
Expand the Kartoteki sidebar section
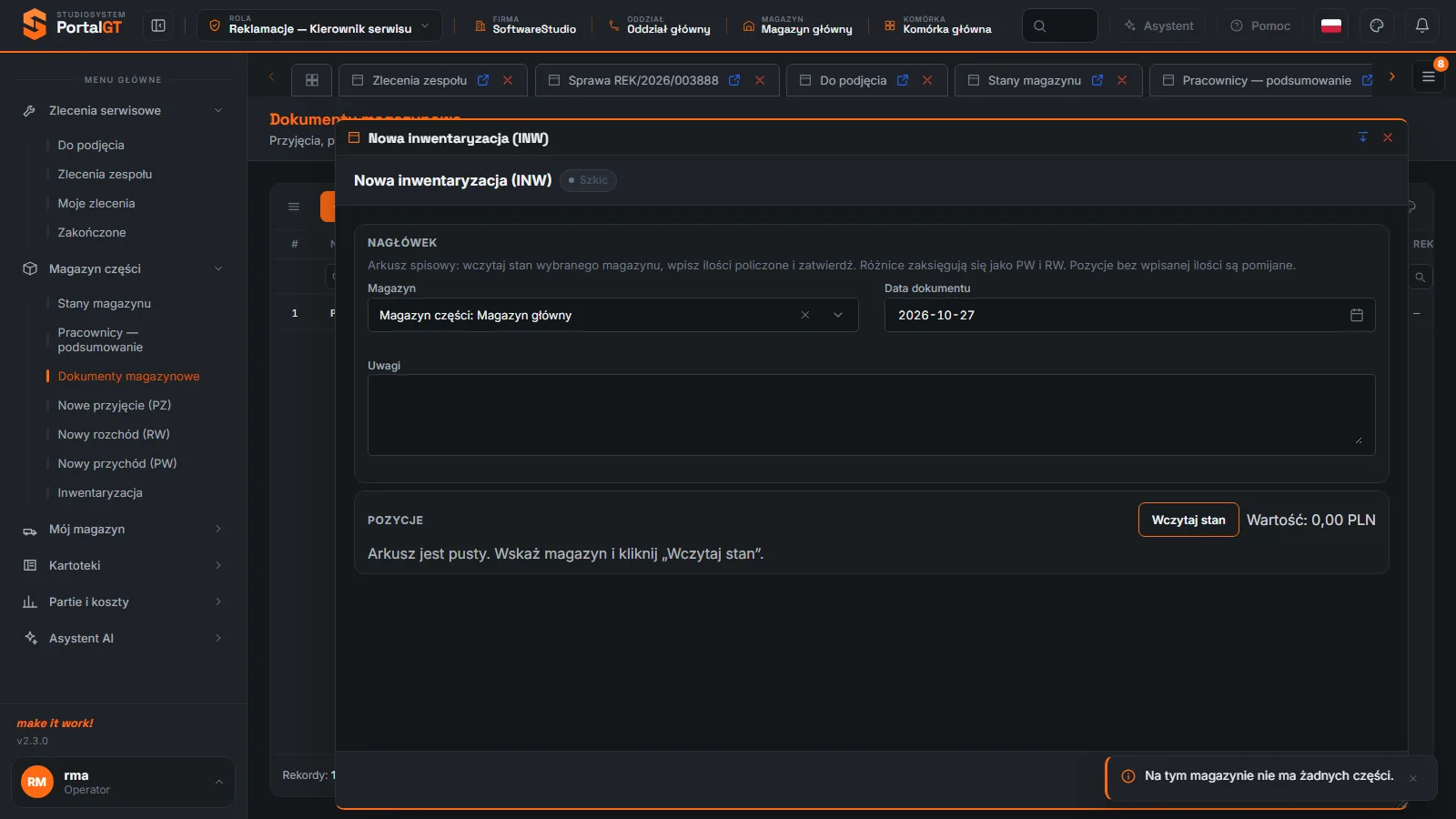[123, 565]
